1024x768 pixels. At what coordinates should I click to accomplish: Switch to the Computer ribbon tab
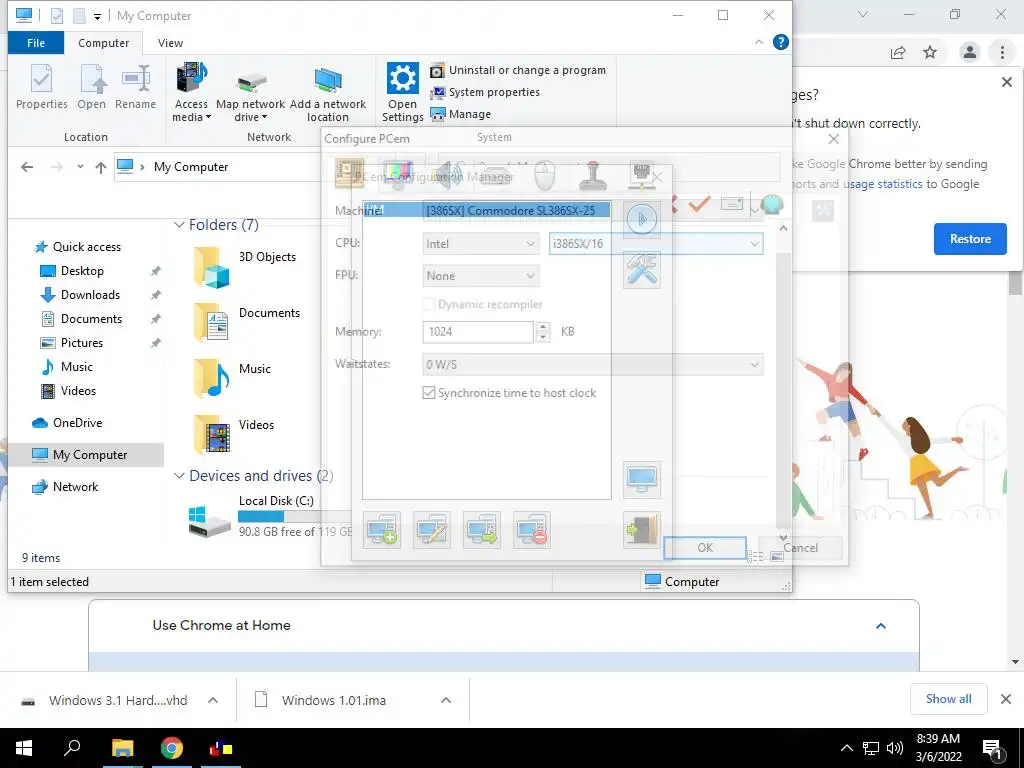point(103,43)
